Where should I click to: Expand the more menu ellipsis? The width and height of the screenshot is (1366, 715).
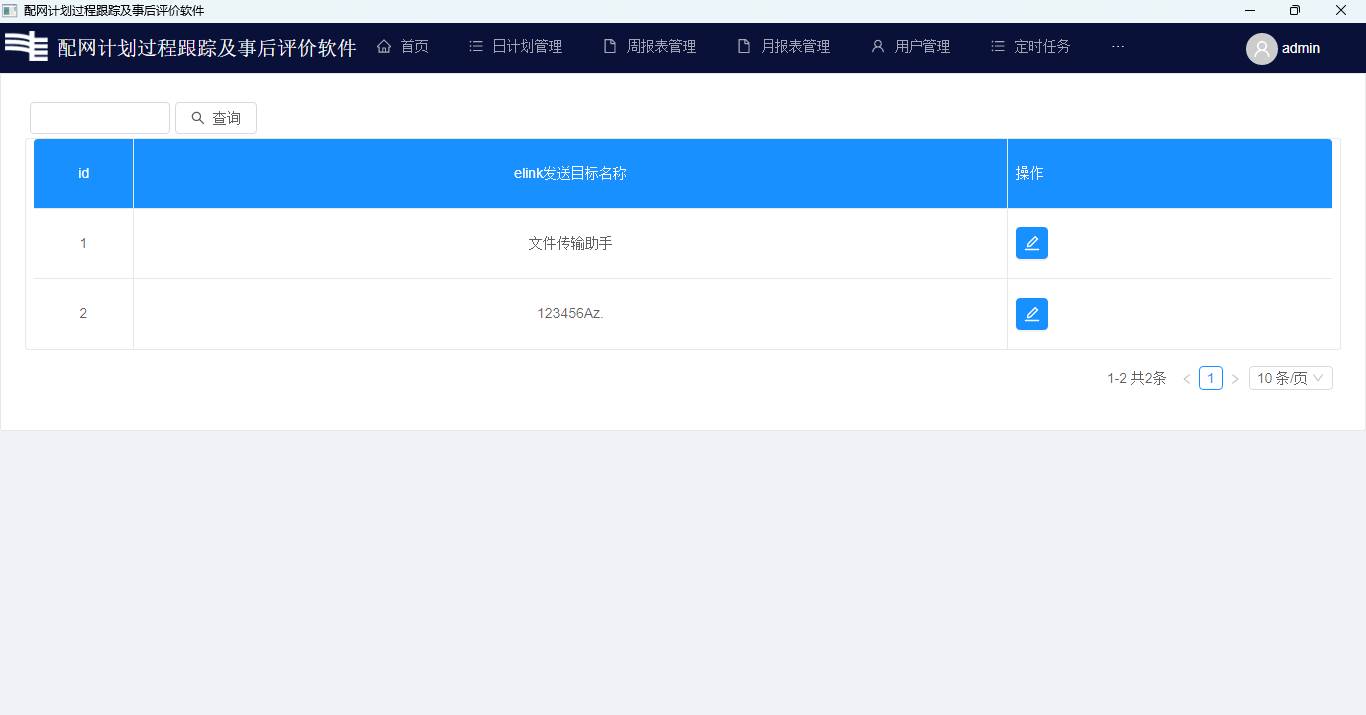1118,47
